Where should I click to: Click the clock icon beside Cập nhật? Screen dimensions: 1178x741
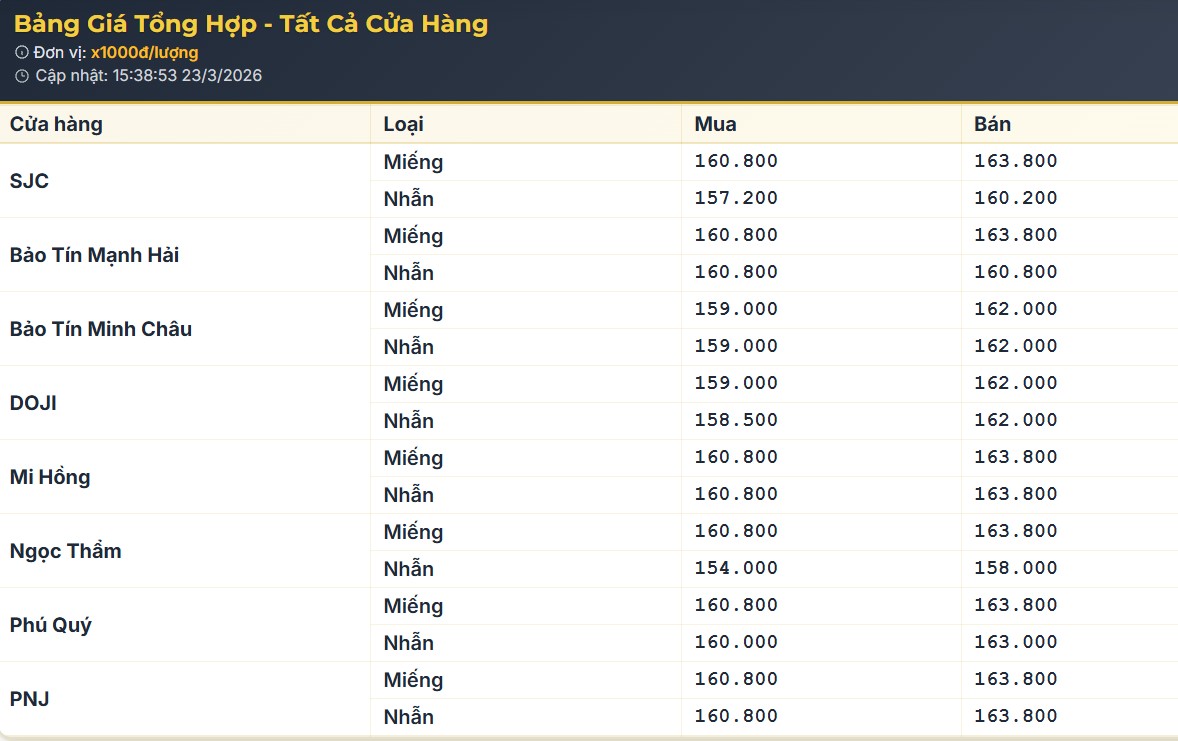pyautogui.click(x=22, y=76)
